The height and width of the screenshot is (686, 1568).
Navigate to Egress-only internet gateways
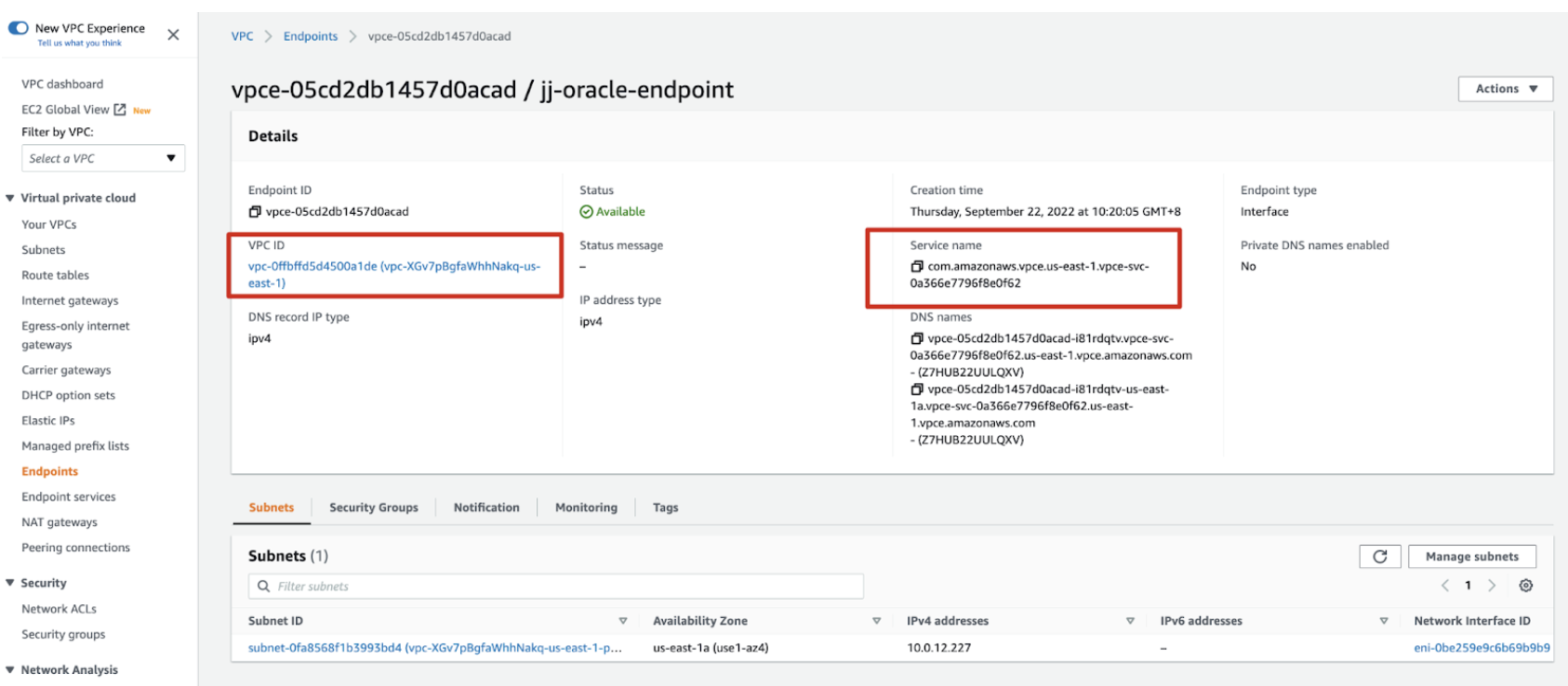point(75,336)
